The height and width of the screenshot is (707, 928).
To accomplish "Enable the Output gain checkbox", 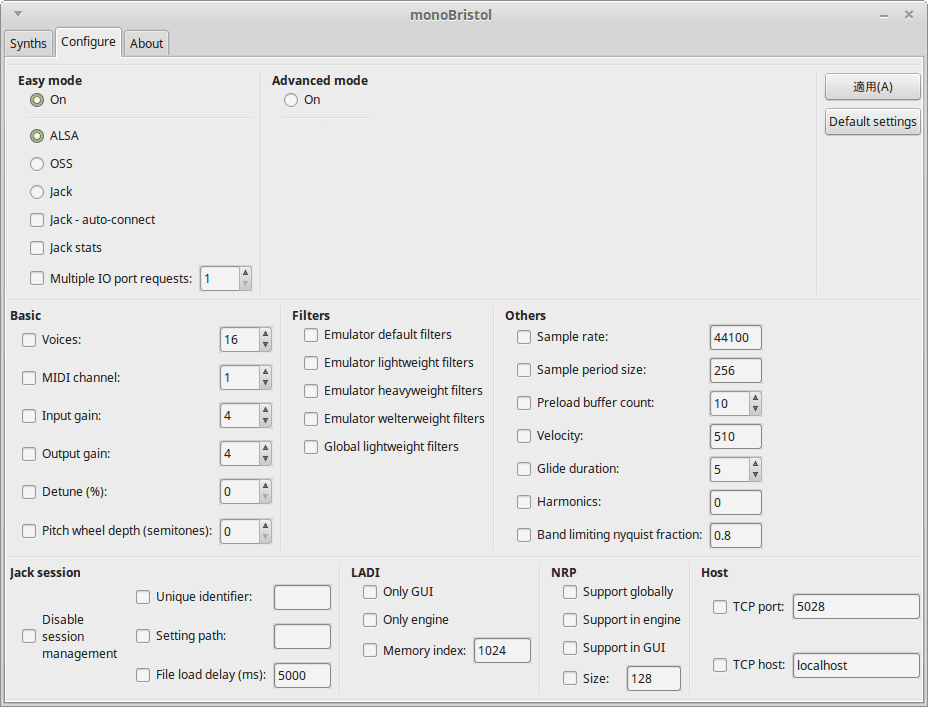I will (29, 454).
